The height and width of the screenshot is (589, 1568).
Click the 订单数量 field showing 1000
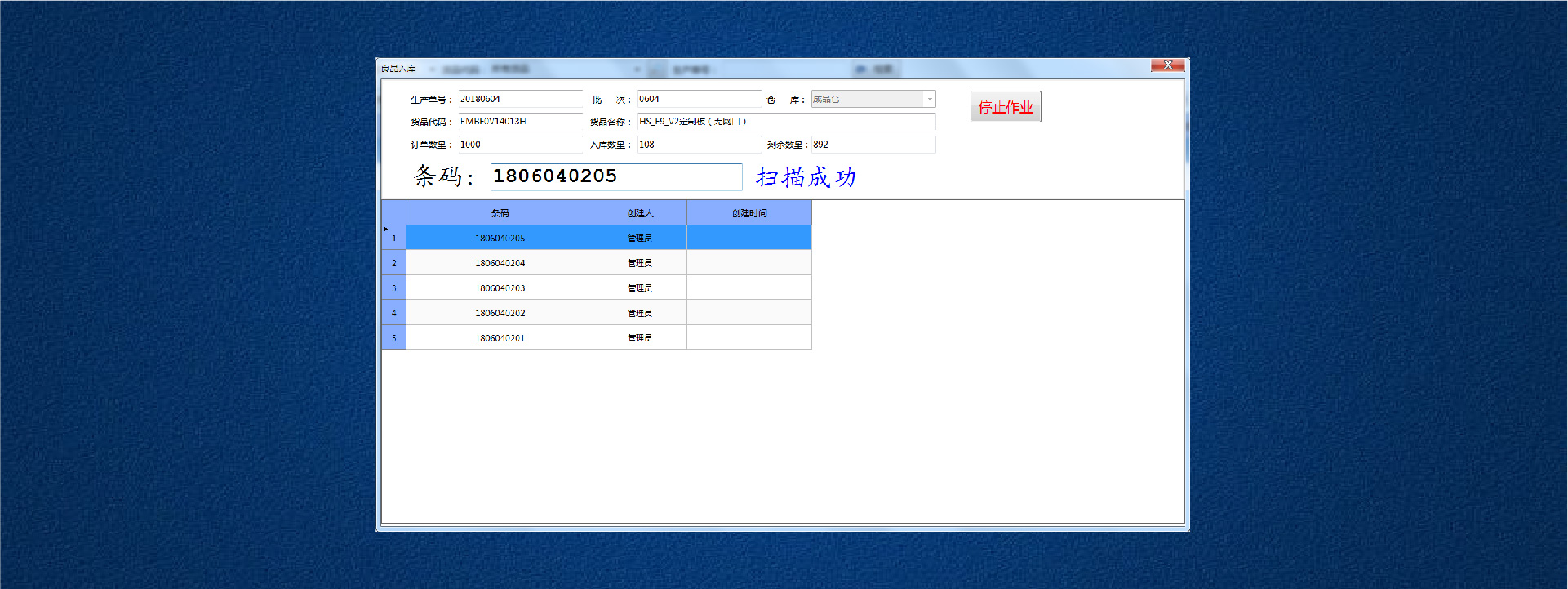point(521,145)
